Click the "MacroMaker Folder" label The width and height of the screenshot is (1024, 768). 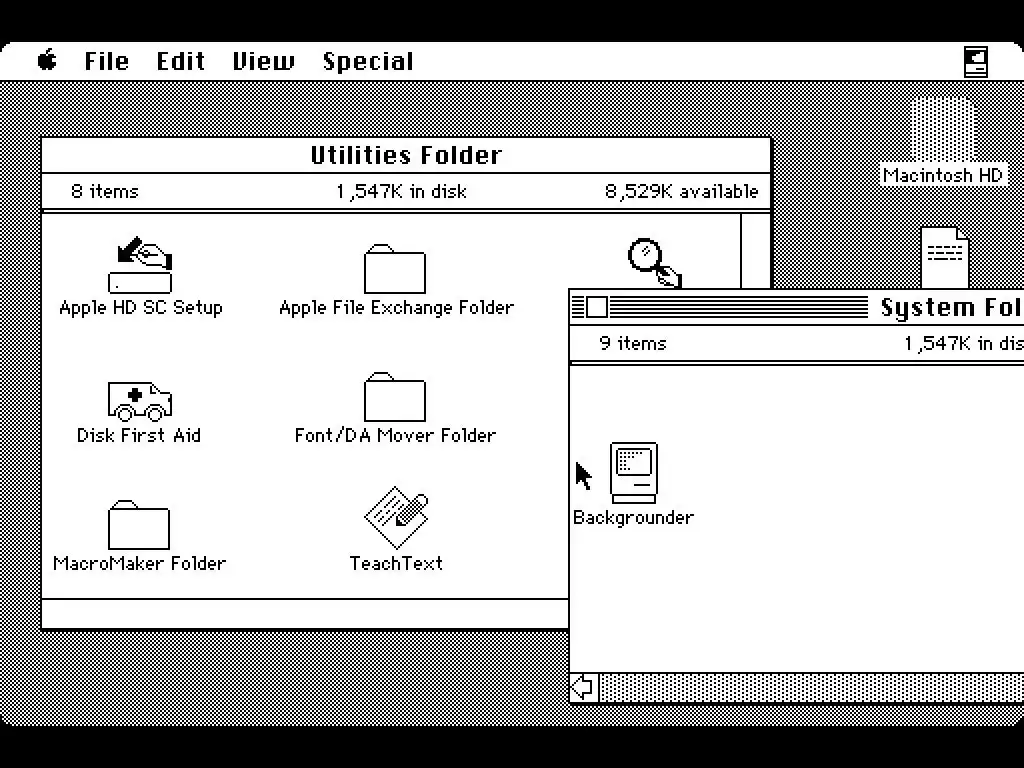pyautogui.click(x=139, y=564)
